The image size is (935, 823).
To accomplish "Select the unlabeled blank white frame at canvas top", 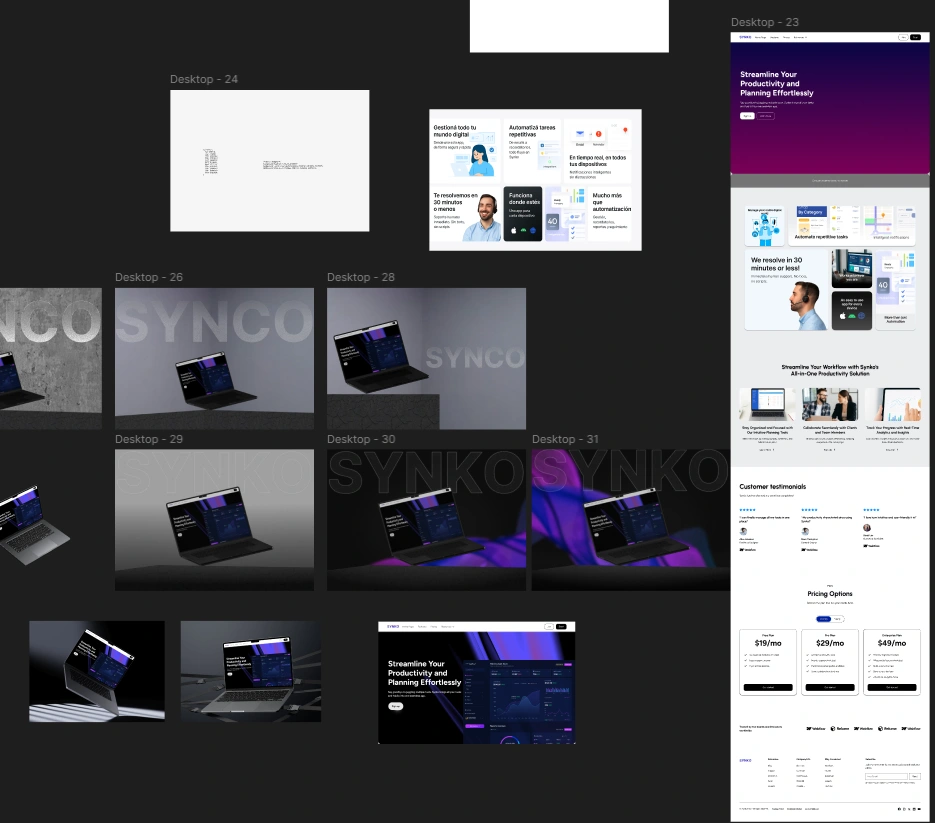I will [x=569, y=26].
